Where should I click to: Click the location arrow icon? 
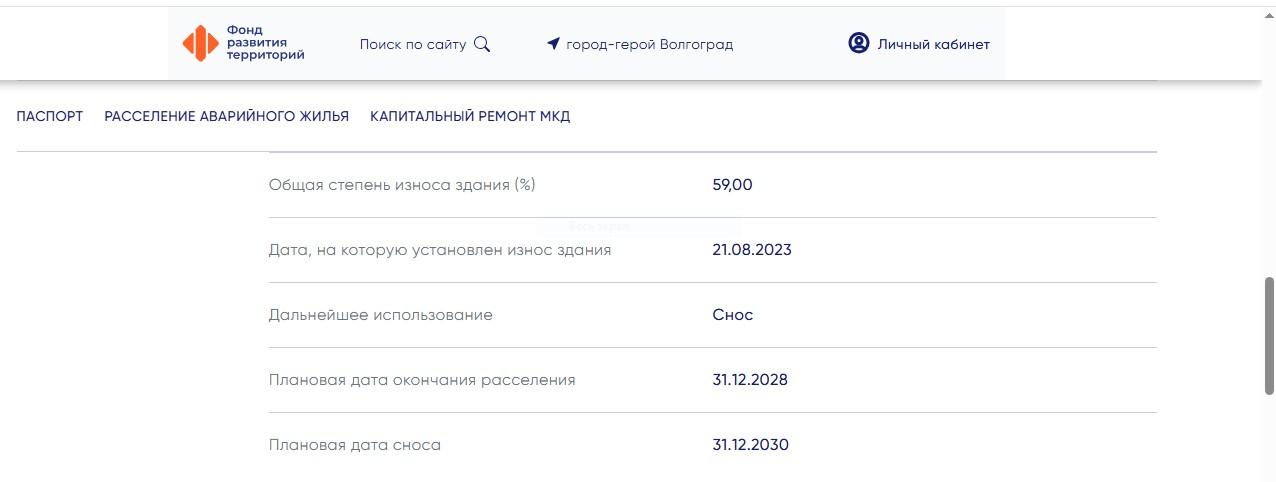pos(553,44)
